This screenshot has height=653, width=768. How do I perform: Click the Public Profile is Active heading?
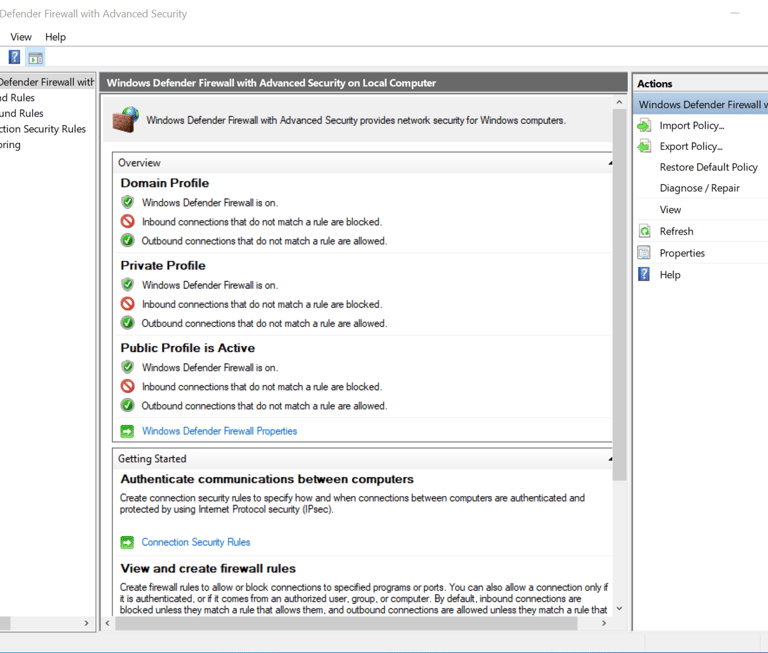coord(188,348)
